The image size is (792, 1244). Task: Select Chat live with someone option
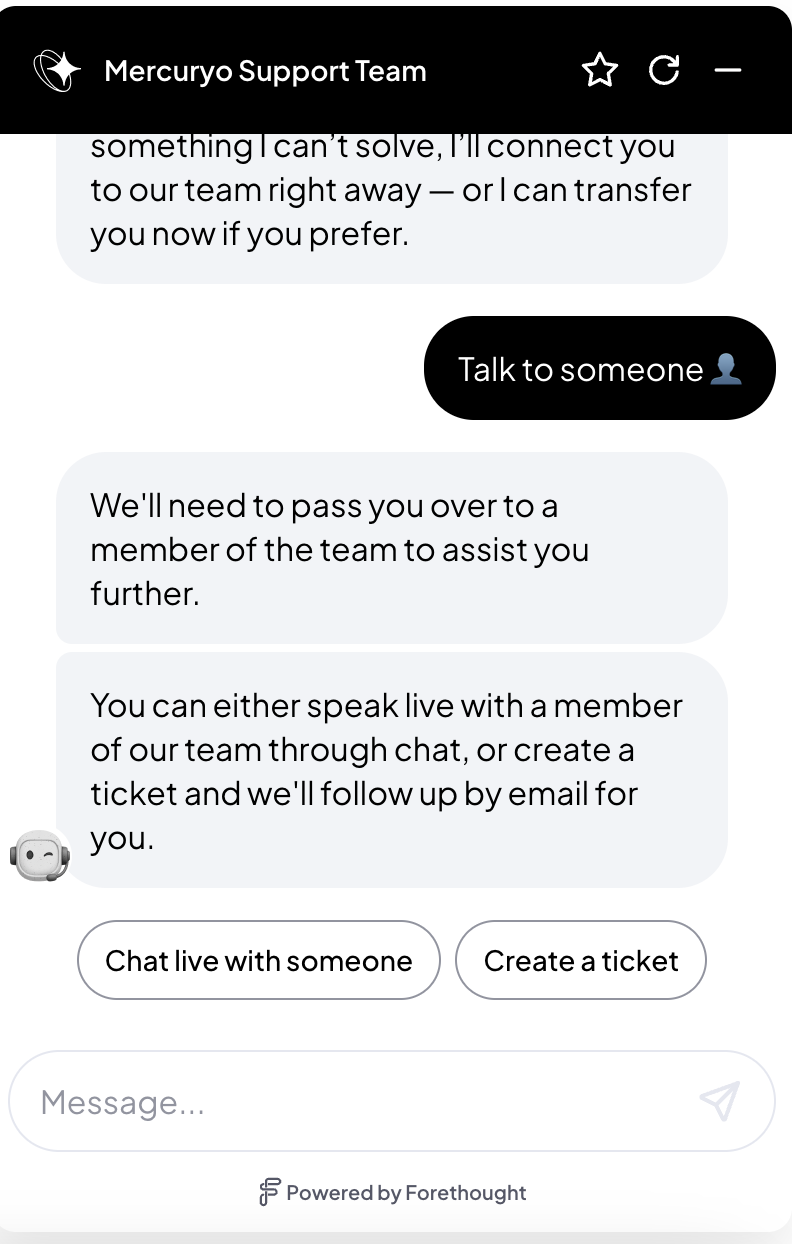coord(259,960)
